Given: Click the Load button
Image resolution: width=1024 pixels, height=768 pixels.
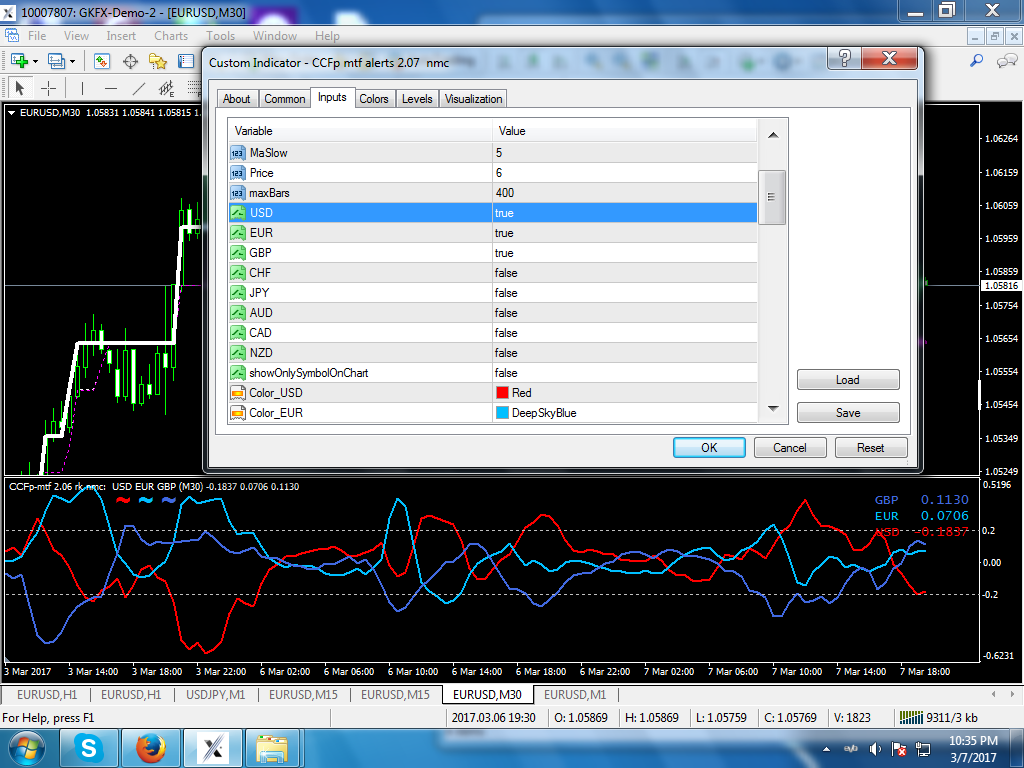Looking at the screenshot, I should (x=848, y=379).
